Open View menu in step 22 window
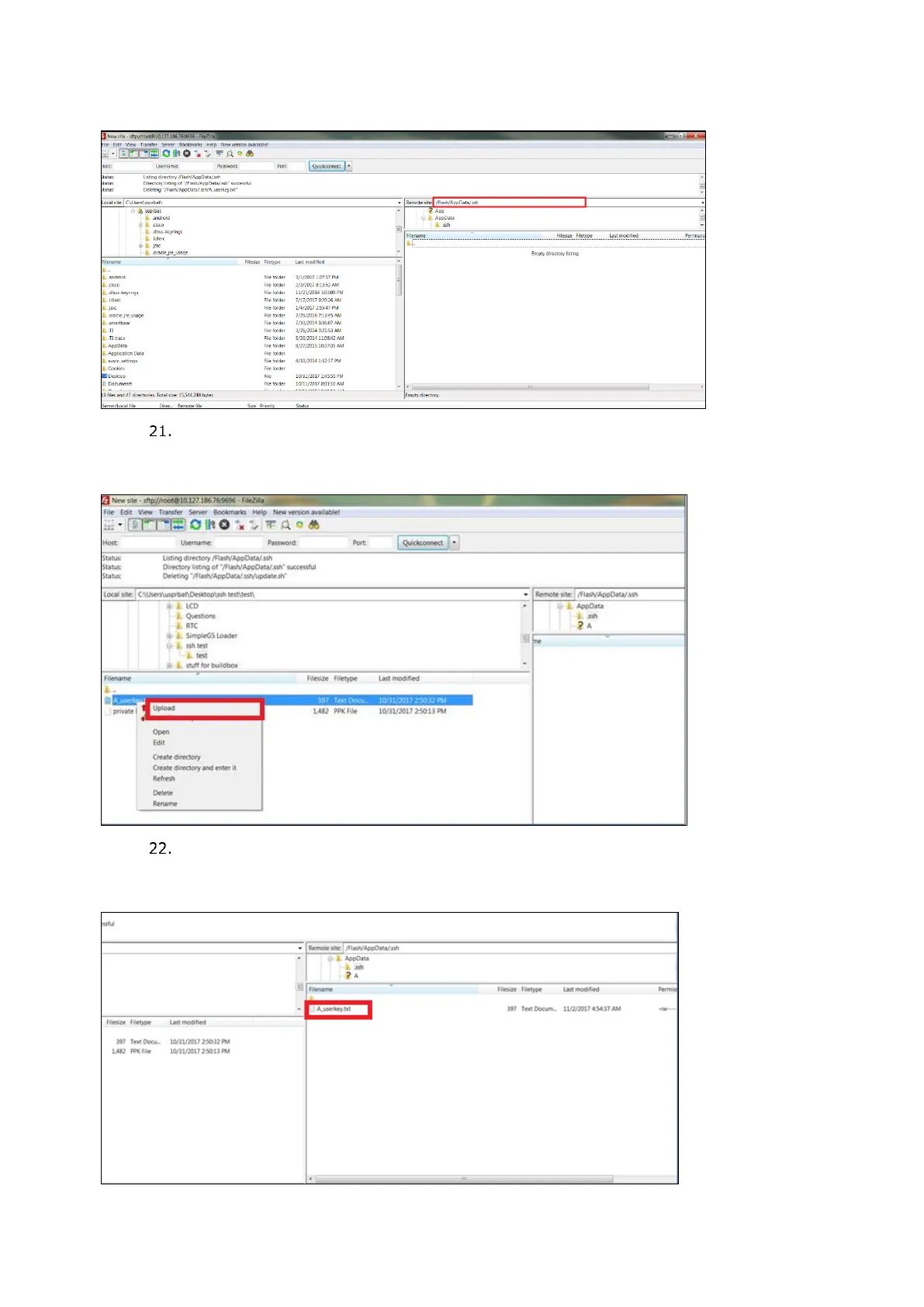Viewport: 924px width, 1307px height. 145,512
